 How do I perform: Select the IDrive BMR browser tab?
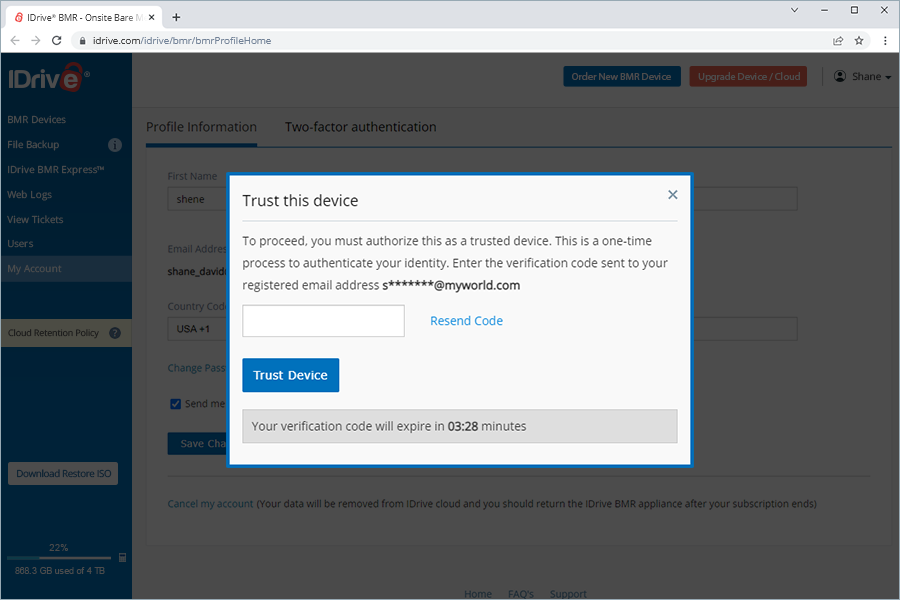click(x=84, y=17)
